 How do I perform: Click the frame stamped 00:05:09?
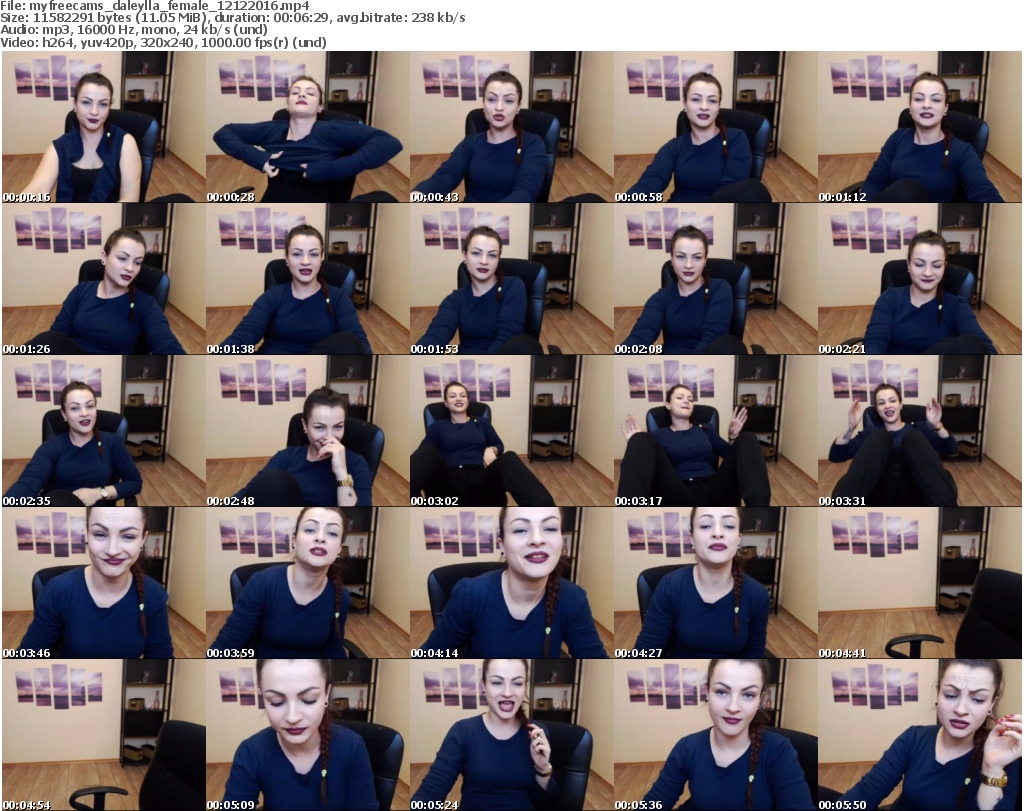308,735
